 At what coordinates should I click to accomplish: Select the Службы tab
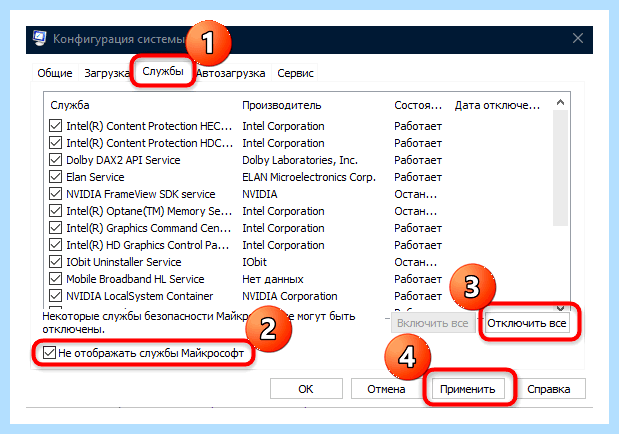(x=163, y=71)
